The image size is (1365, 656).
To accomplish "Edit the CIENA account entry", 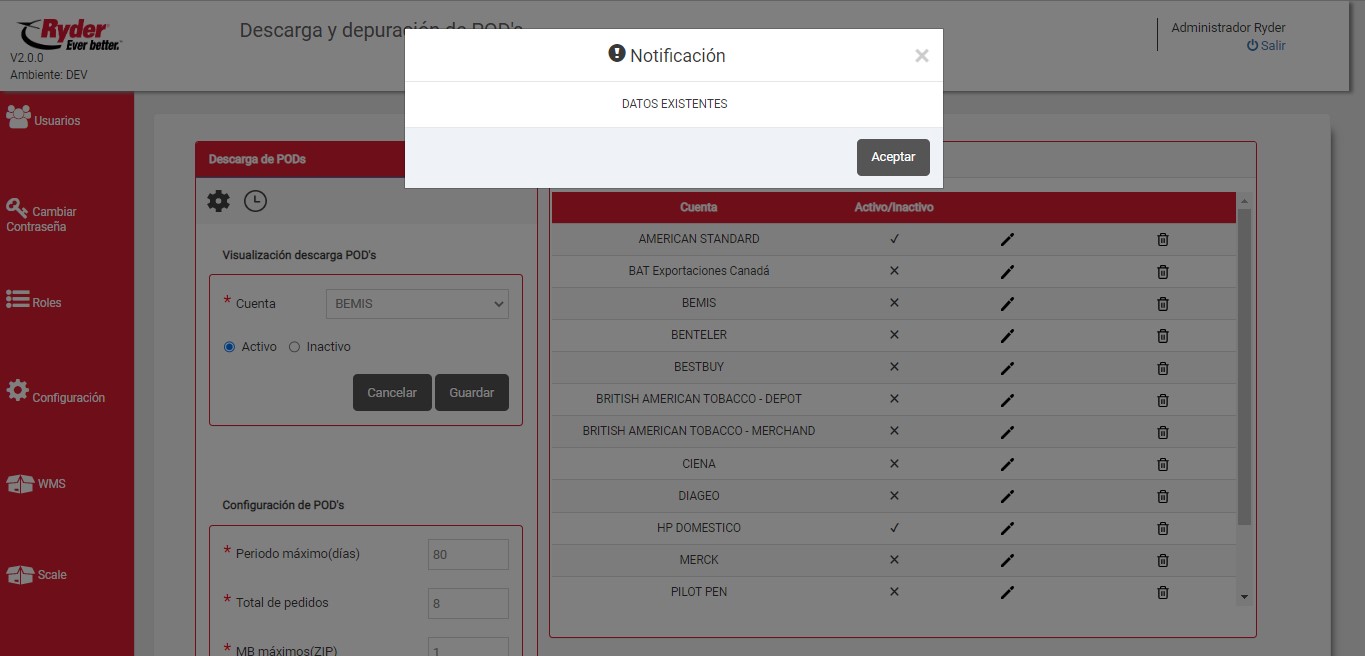I will 1007,464.
